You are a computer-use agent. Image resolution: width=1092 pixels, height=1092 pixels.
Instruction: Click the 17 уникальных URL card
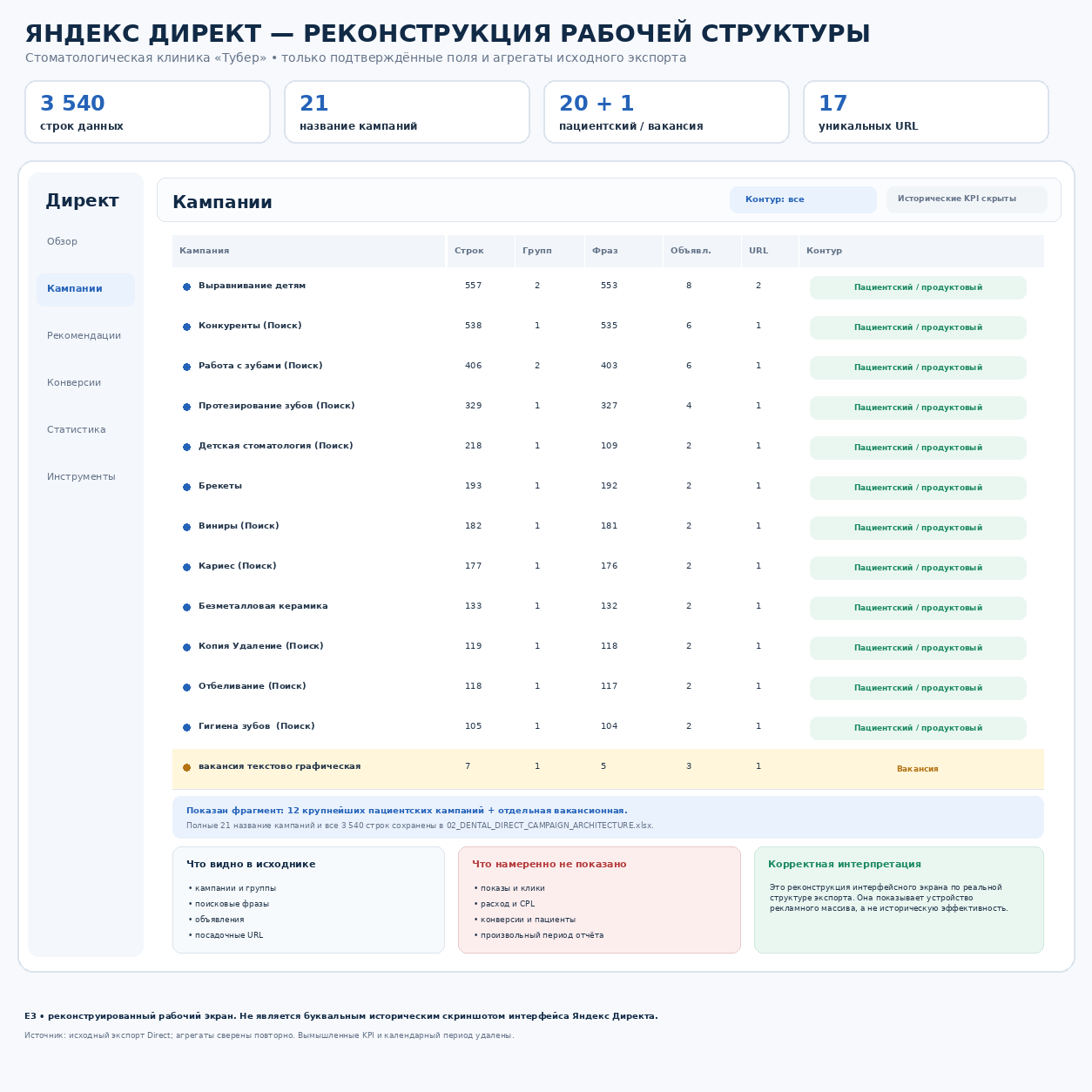[926, 111]
